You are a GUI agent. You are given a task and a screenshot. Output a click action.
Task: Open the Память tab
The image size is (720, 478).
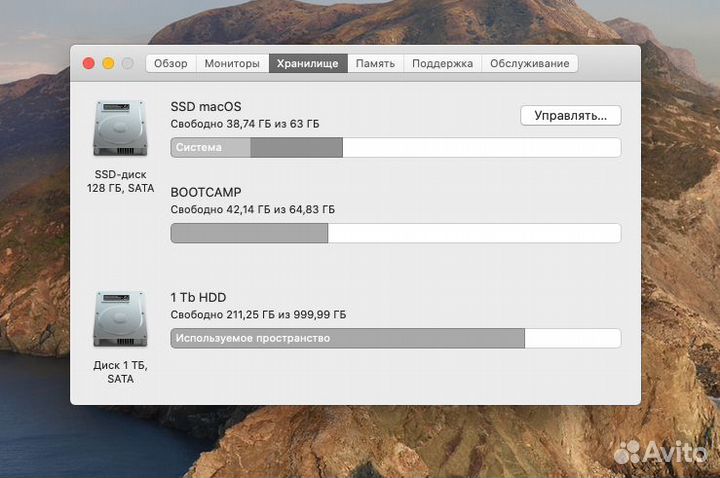[x=375, y=63]
